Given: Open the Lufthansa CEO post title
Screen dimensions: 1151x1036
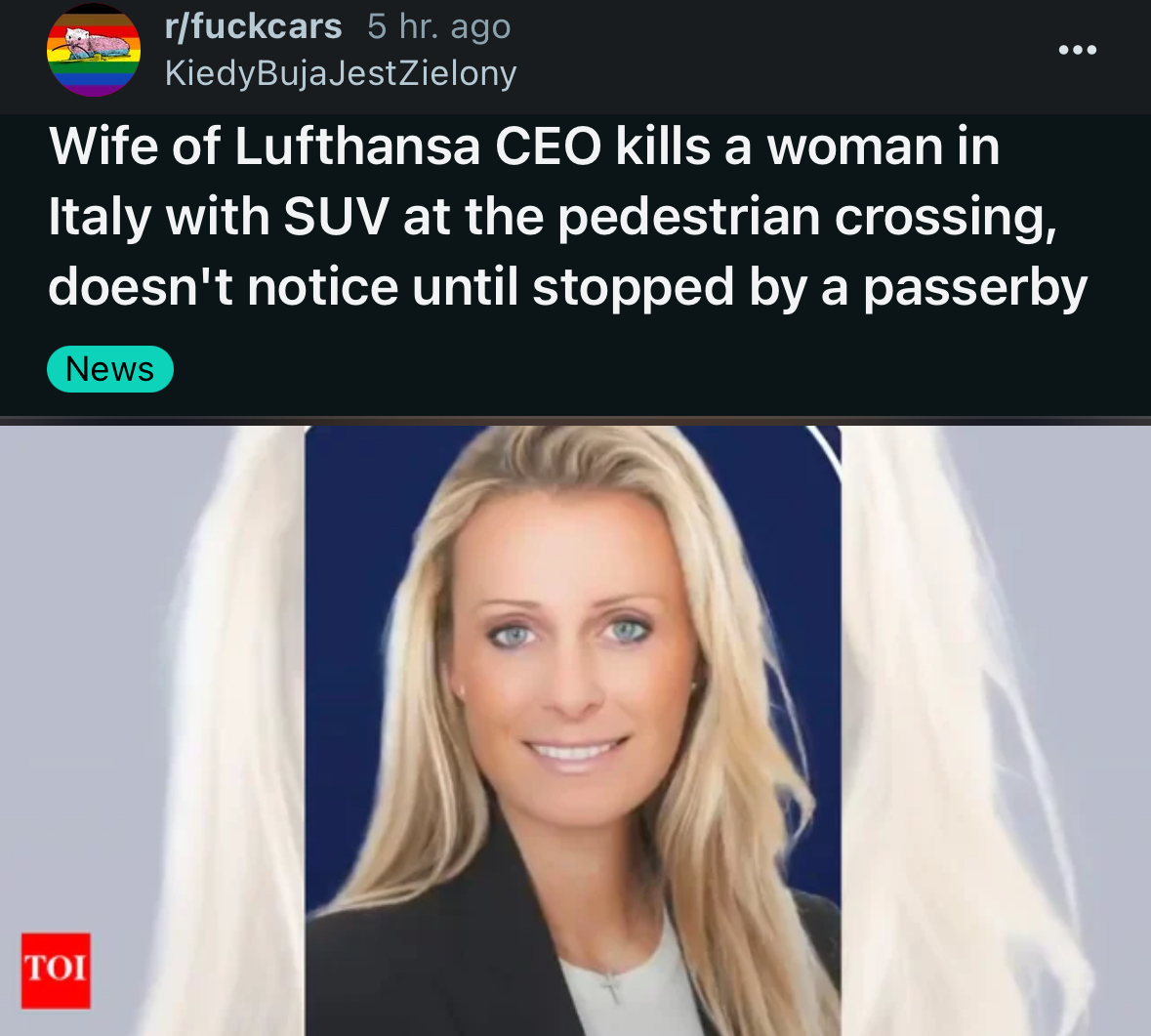Looking at the screenshot, I should pyautogui.click(x=567, y=216).
